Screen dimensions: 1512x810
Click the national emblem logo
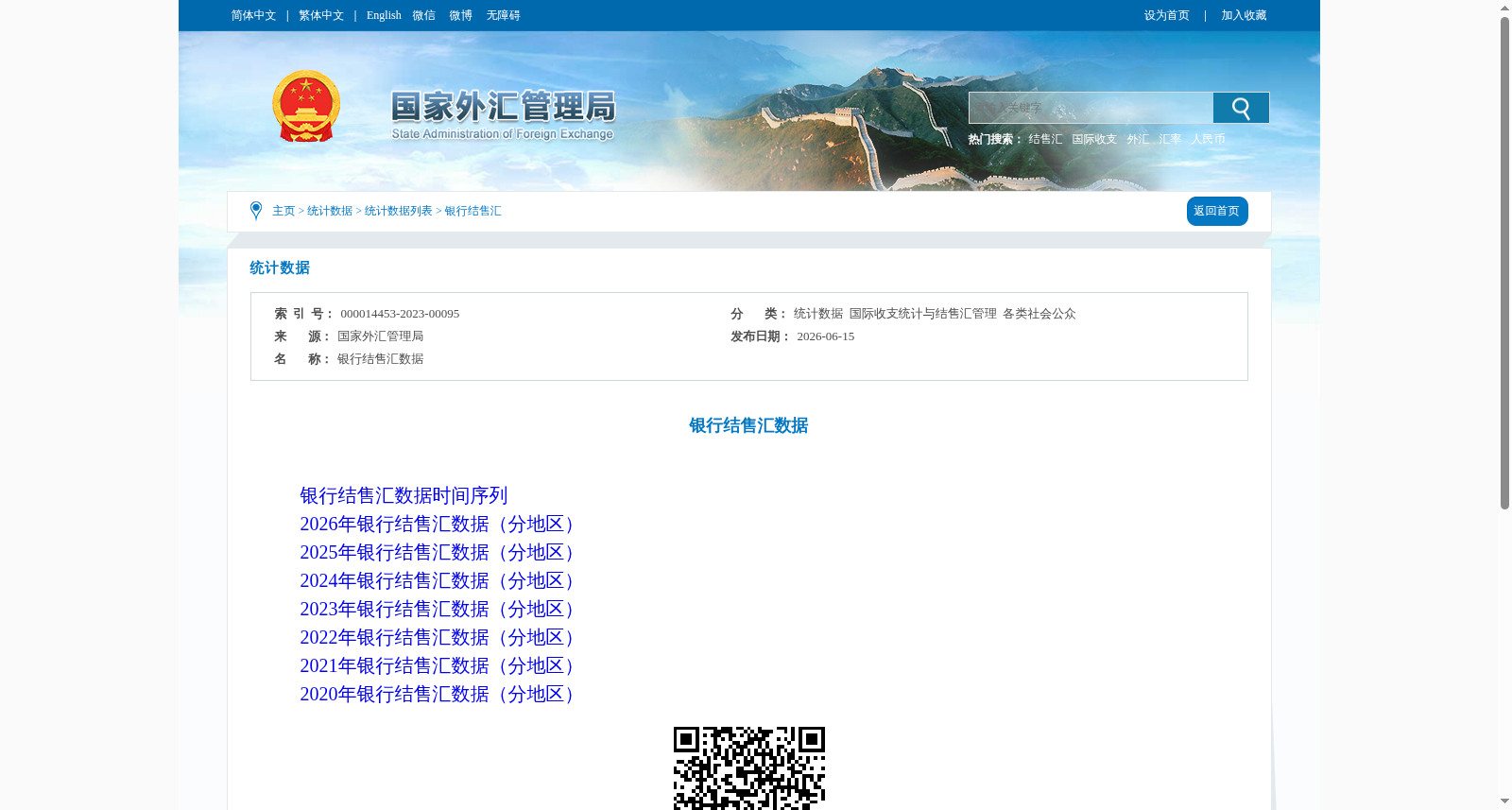(306, 107)
